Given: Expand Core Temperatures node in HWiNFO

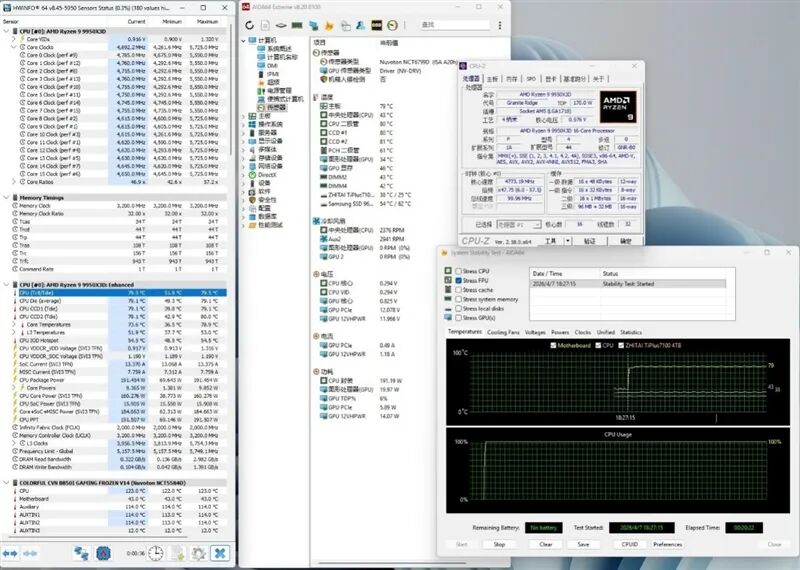Looking at the screenshot, I should pos(14,325).
